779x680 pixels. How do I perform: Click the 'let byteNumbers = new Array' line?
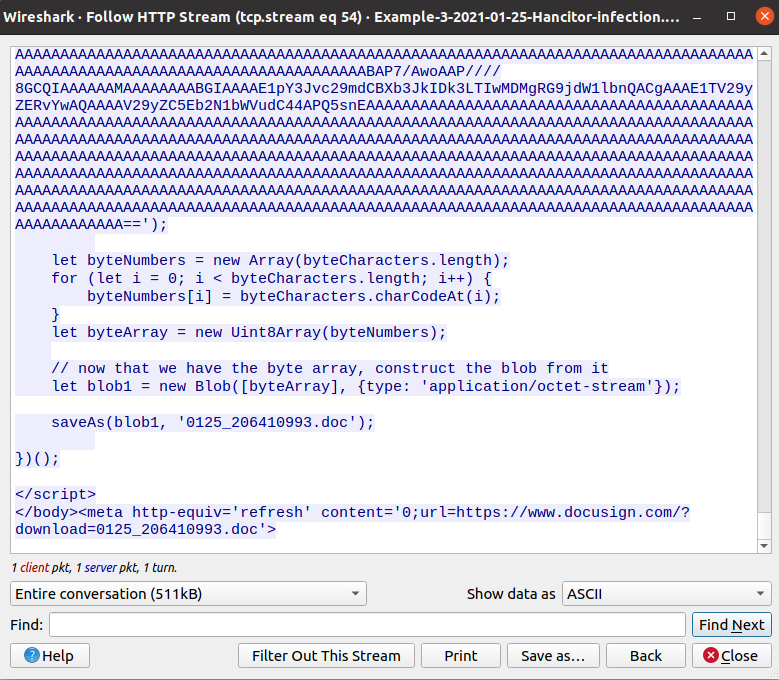point(280,260)
